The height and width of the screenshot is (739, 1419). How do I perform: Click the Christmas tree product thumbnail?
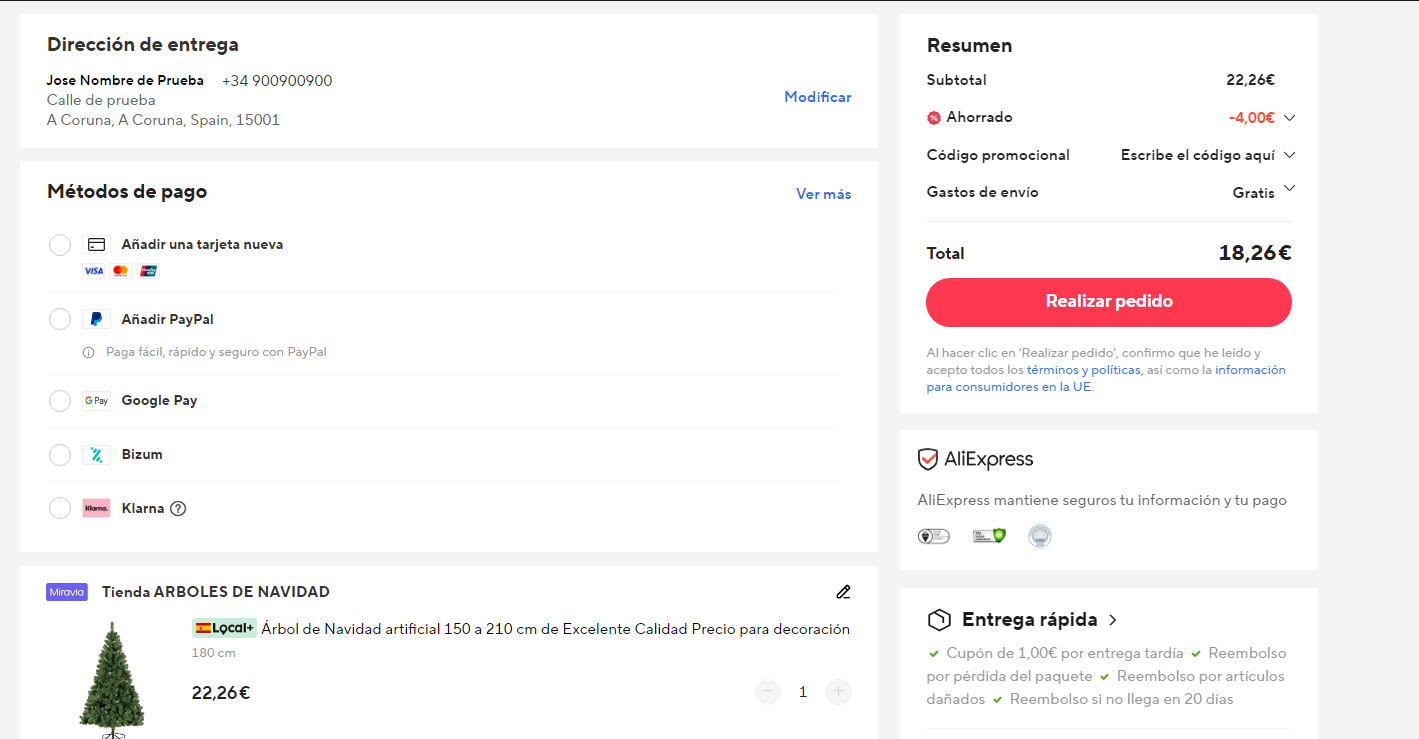pos(112,680)
